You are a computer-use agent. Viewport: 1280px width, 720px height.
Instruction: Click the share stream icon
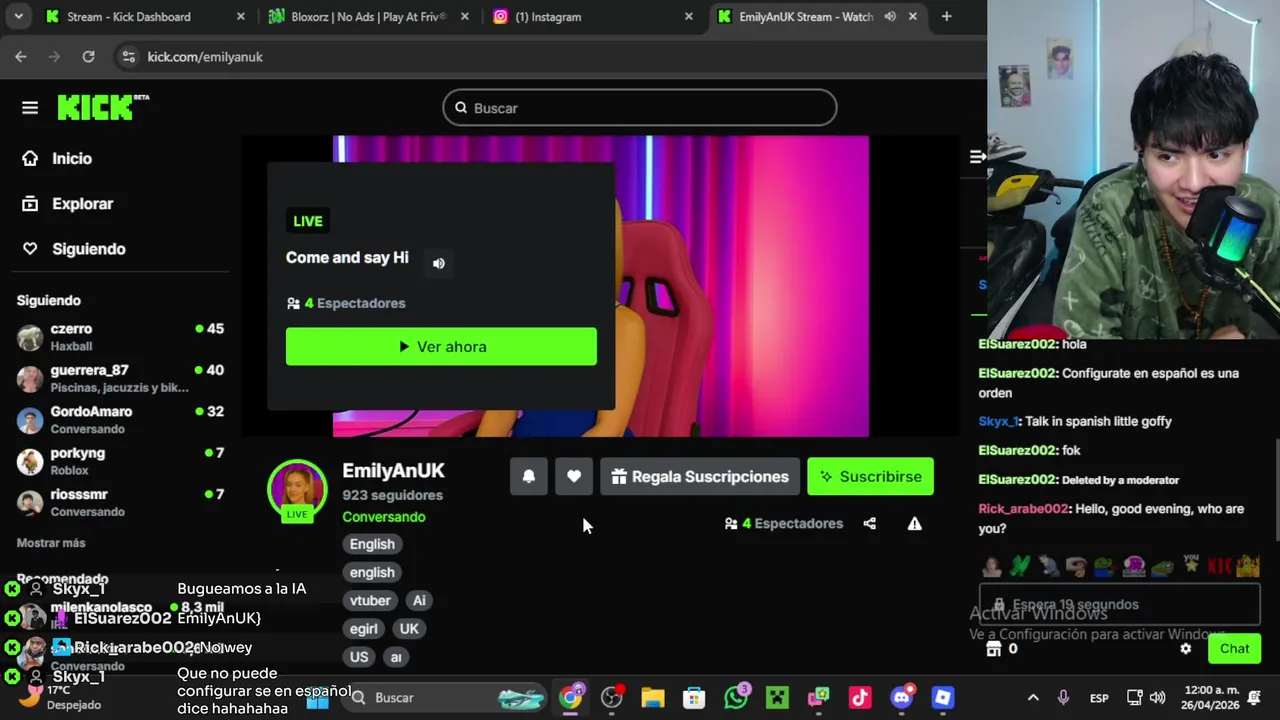coord(869,523)
